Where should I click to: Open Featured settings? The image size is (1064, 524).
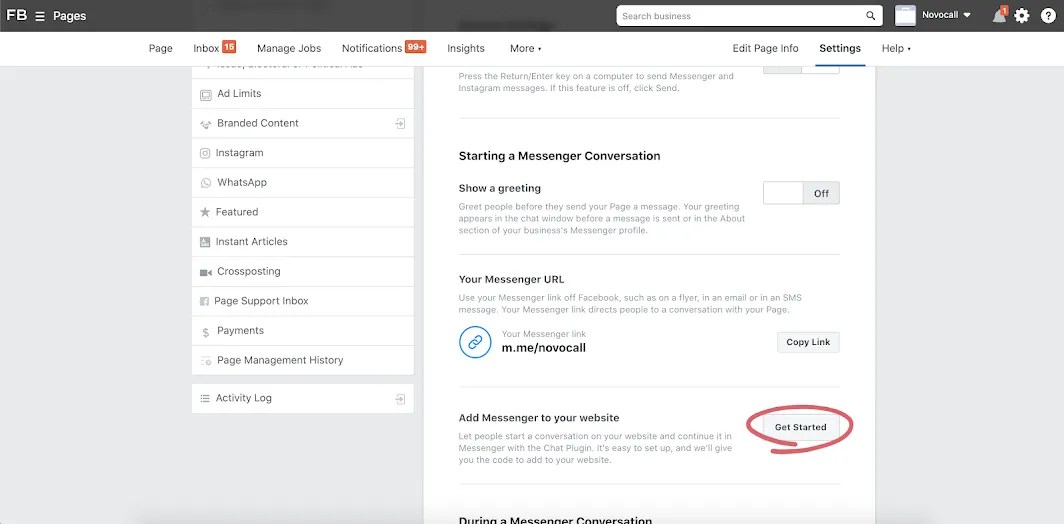(303, 212)
